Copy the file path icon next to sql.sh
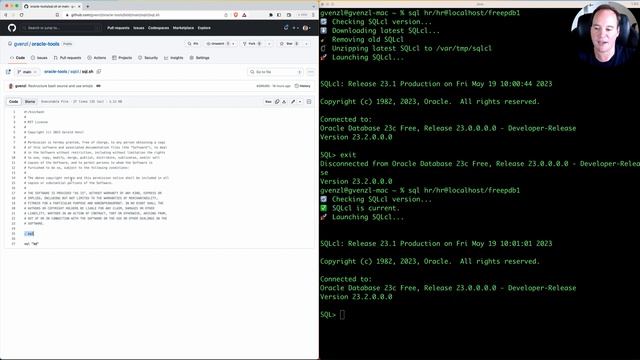 pos(99,71)
